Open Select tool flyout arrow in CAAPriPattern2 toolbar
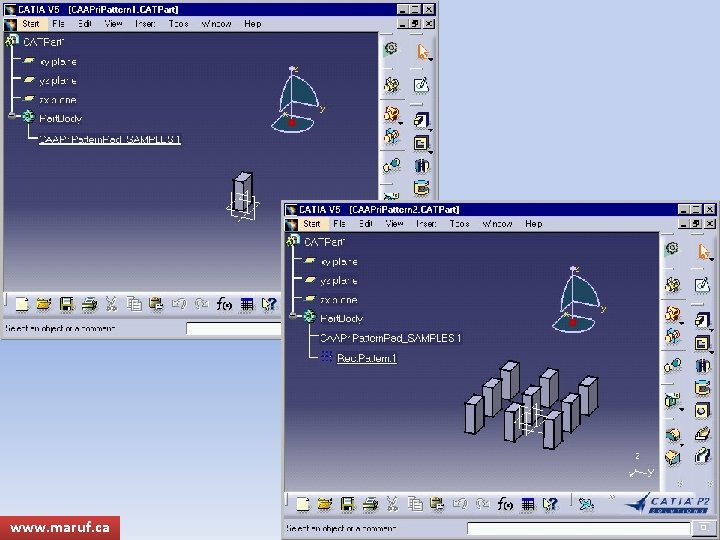 711,259
